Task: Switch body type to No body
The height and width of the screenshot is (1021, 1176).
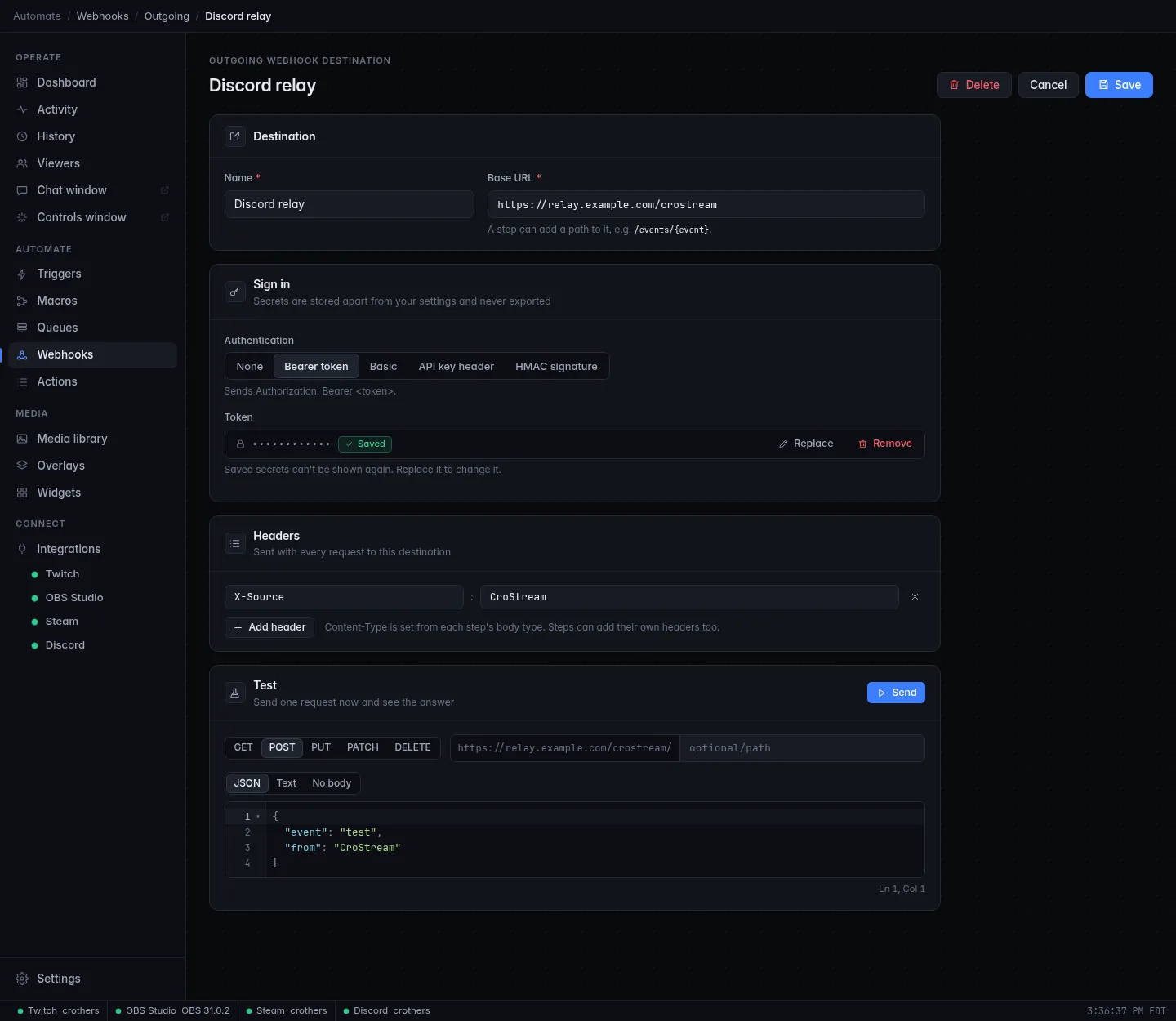Action: 332,783
